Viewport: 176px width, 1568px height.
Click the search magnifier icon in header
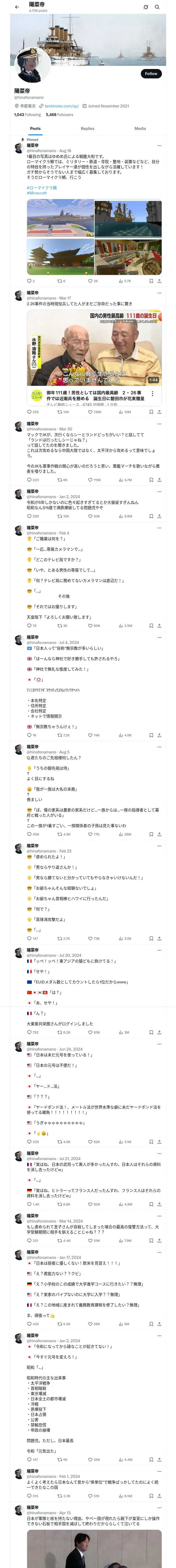pyautogui.click(x=157, y=7)
